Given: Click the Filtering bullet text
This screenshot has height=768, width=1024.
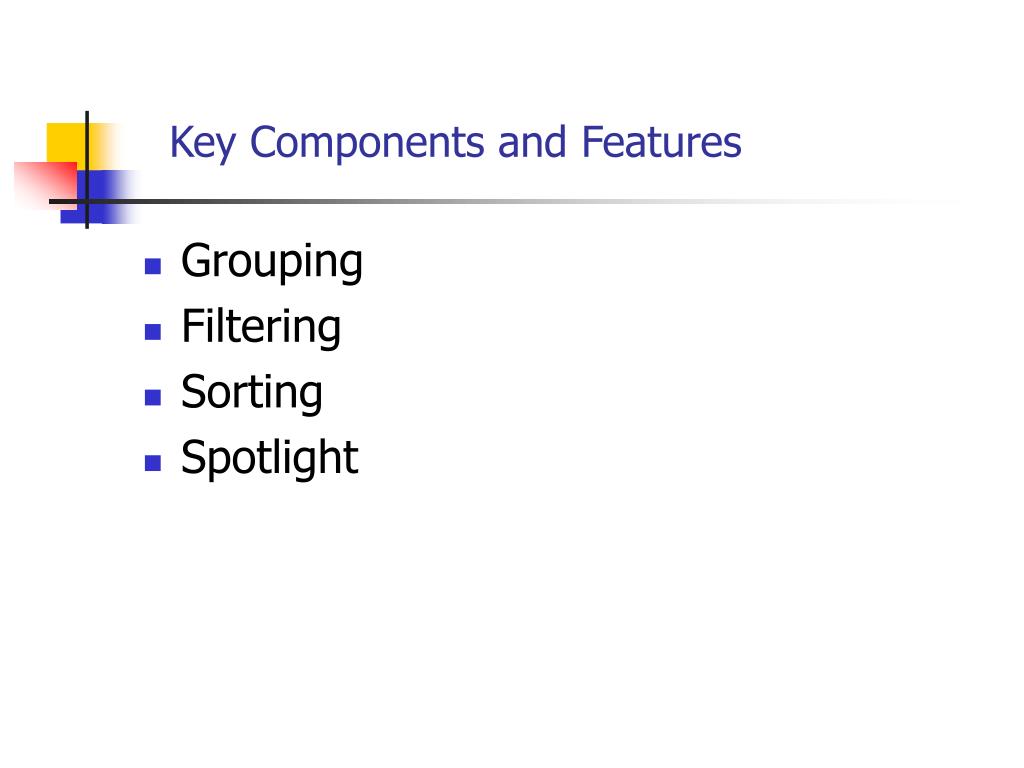Looking at the screenshot, I should tap(261, 327).
